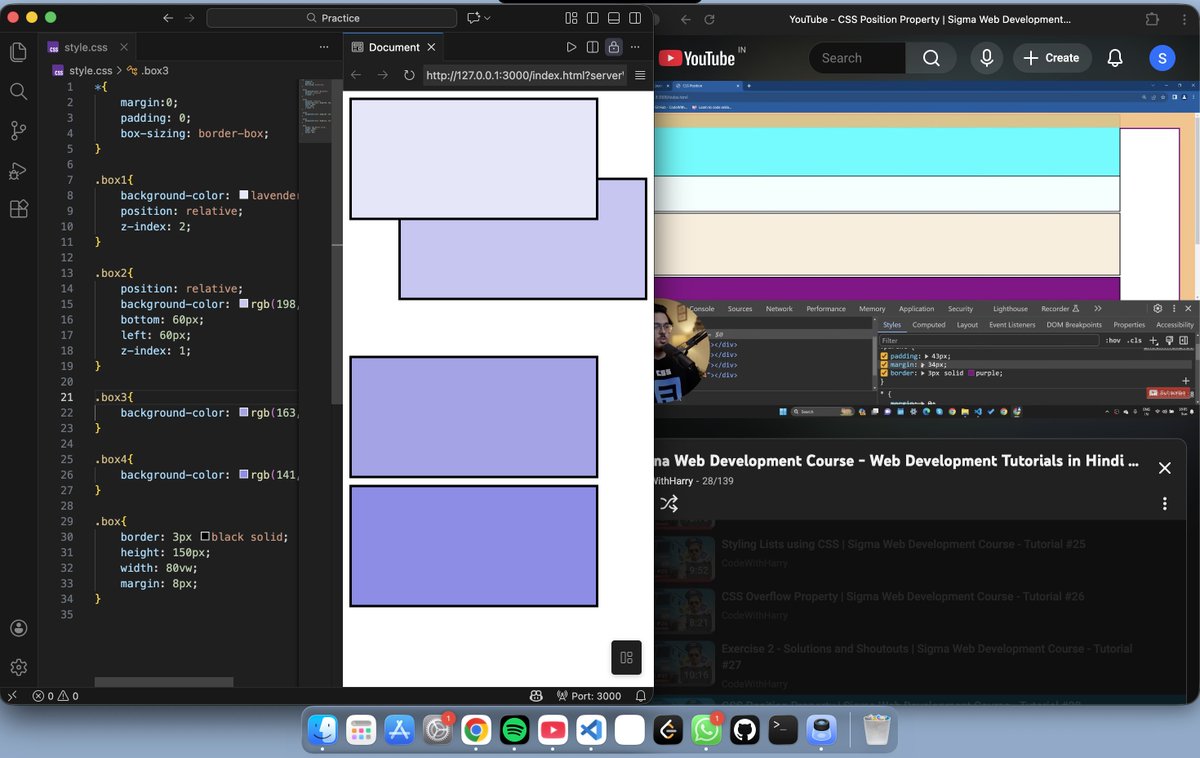This screenshot has width=1200, height=758.
Task: Click the YouTube search field
Action: [x=857, y=58]
